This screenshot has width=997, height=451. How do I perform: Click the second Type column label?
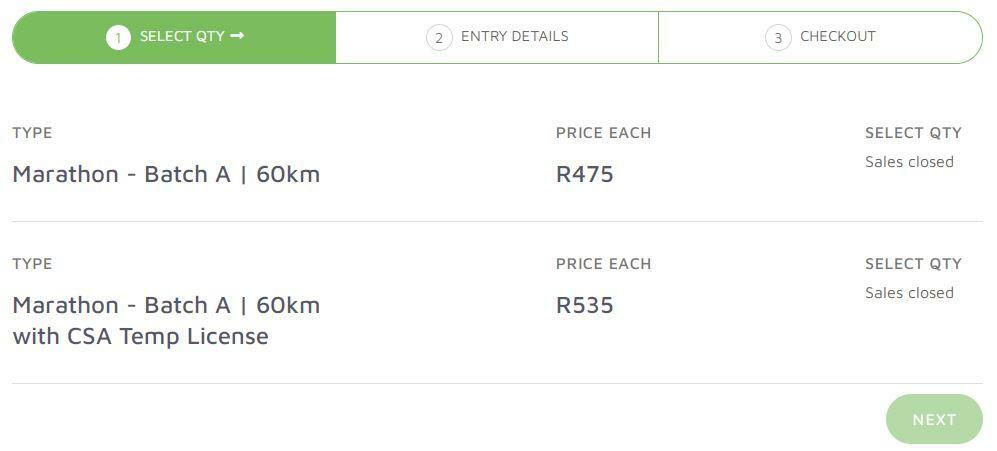tap(32, 264)
